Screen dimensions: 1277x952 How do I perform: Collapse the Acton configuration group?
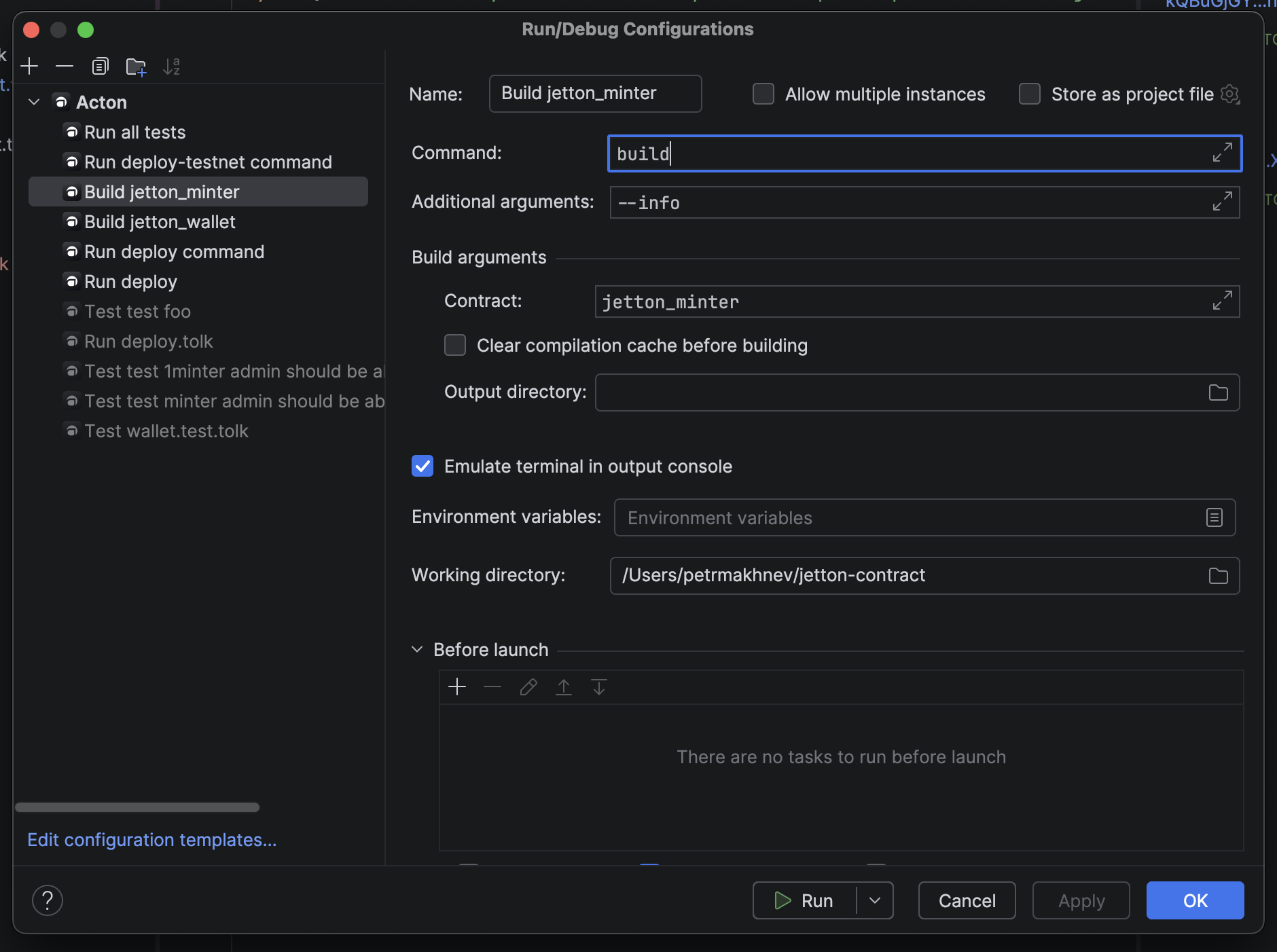pos(34,103)
